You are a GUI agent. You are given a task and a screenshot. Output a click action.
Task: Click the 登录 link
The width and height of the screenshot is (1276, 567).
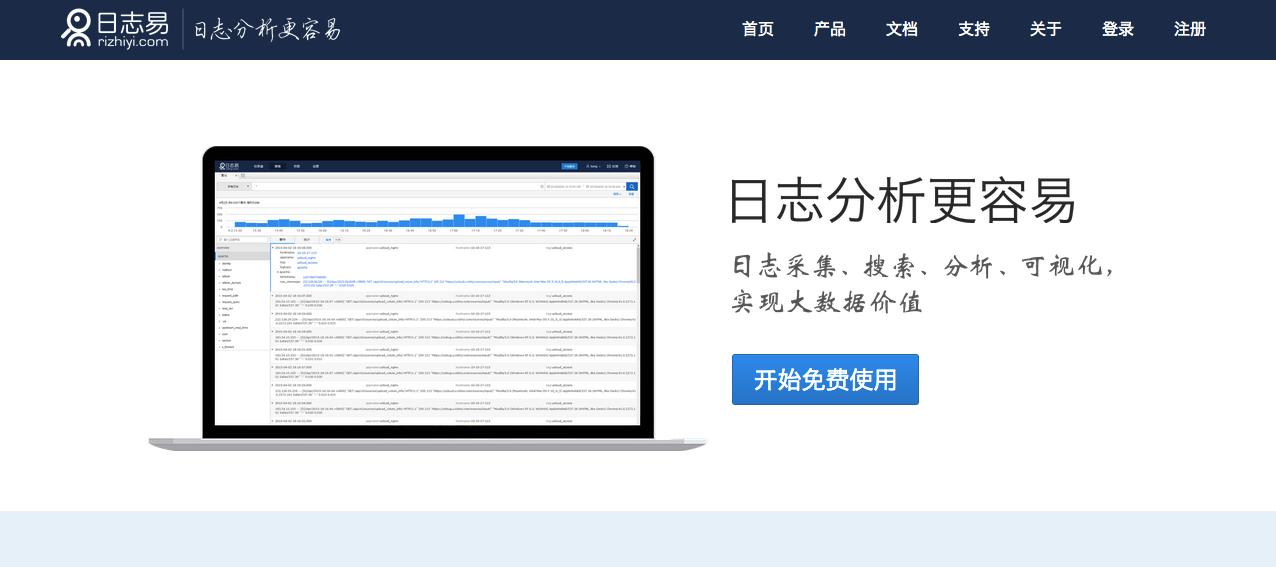tap(1118, 29)
